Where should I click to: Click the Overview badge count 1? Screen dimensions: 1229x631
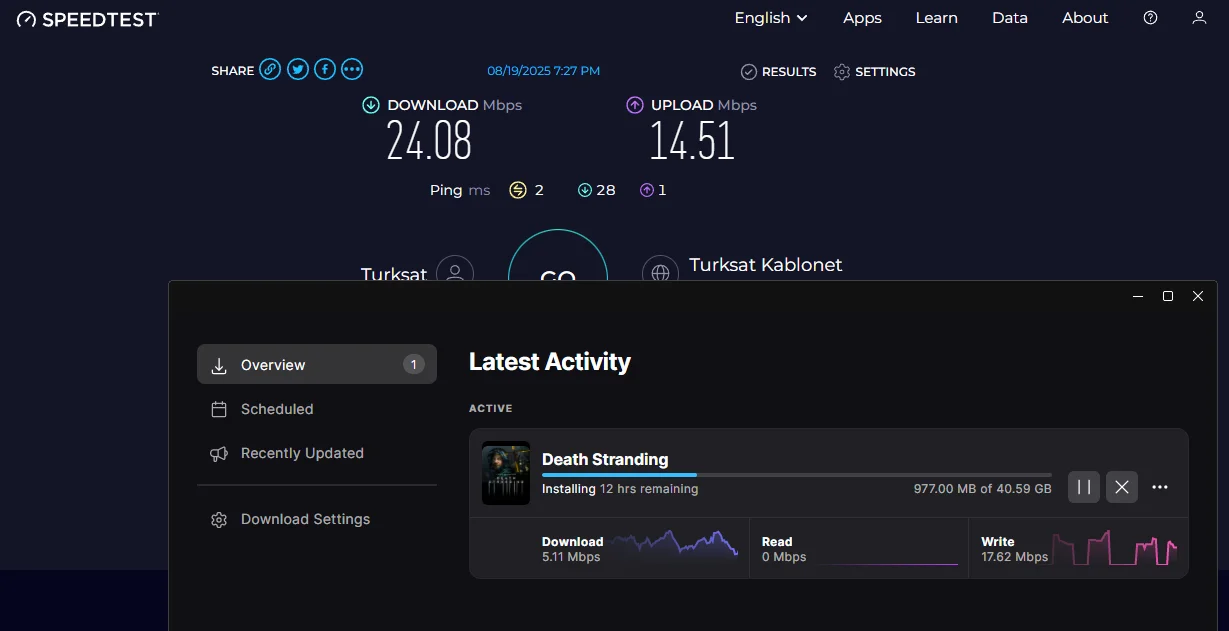pyautogui.click(x=414, y=365)
